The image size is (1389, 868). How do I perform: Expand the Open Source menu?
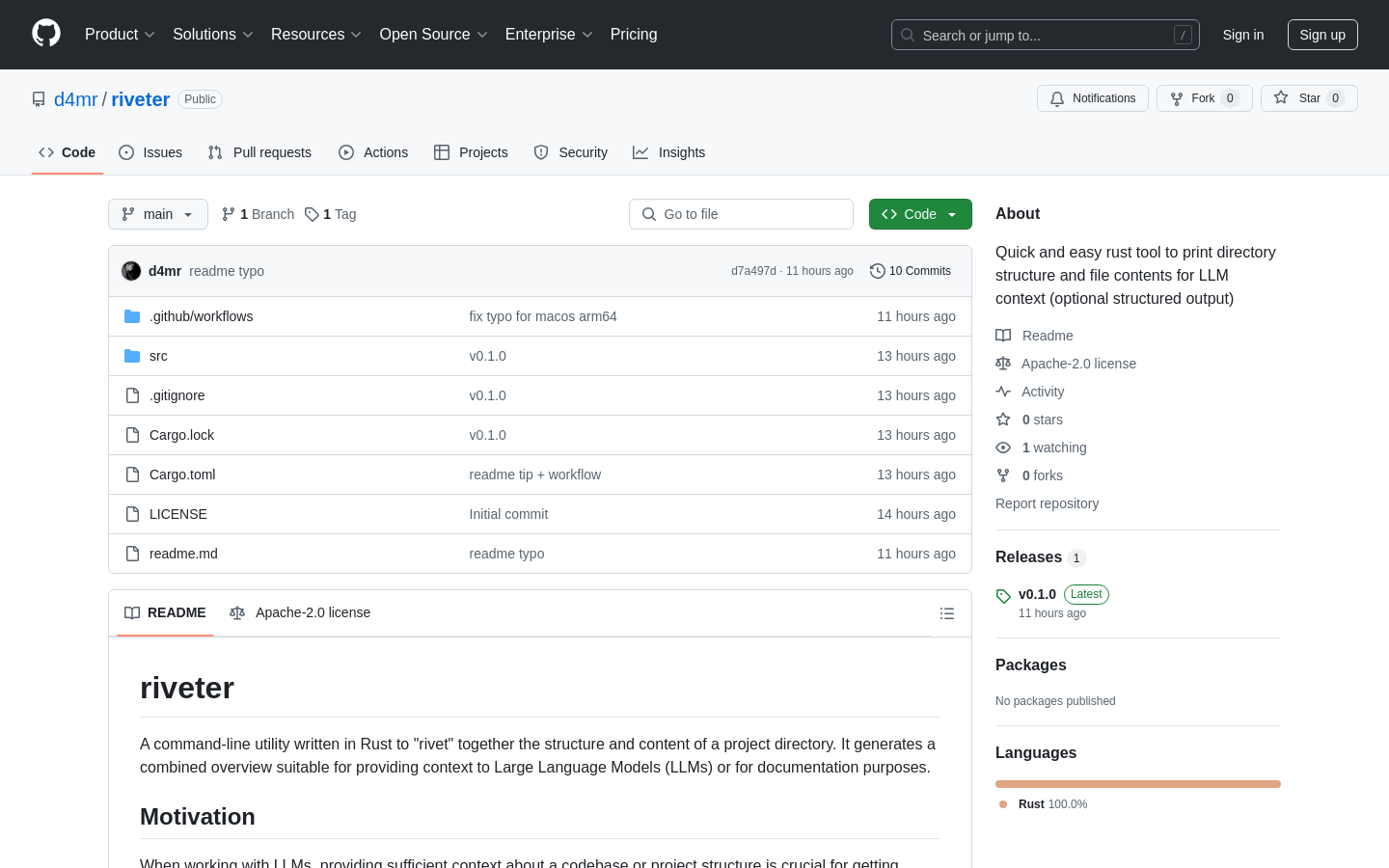click(x=434, y=35)
